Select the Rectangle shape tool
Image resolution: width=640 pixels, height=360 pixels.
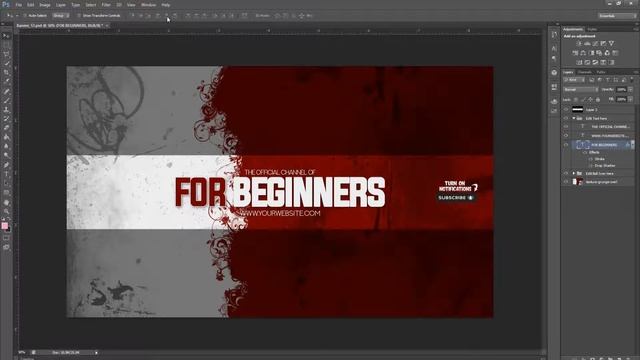[x=6, y=193]
